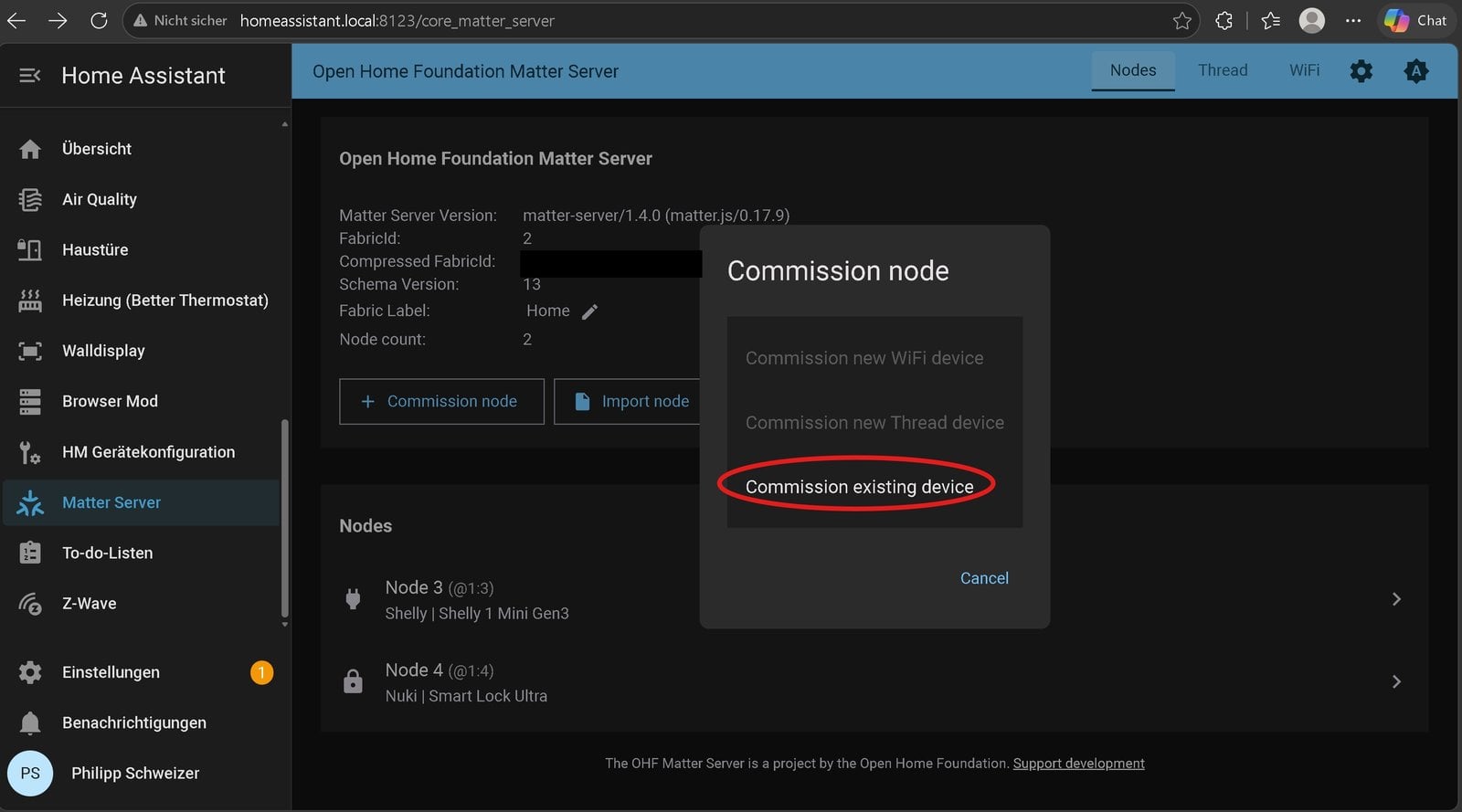The height and width of the screenshot is (812, 1462).
Task: Open the PS user avatar
Action: 30,773
